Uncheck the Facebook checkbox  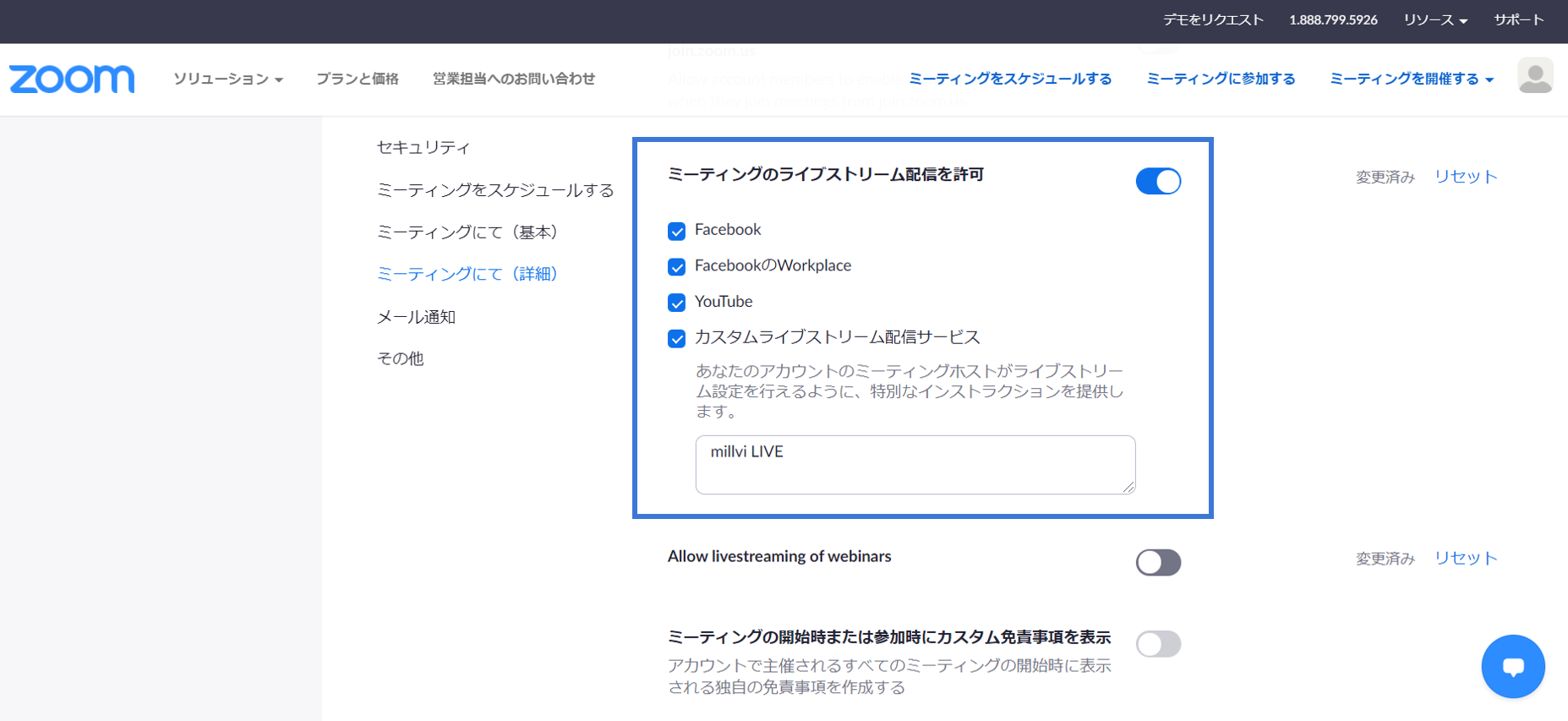pos(676,231)
